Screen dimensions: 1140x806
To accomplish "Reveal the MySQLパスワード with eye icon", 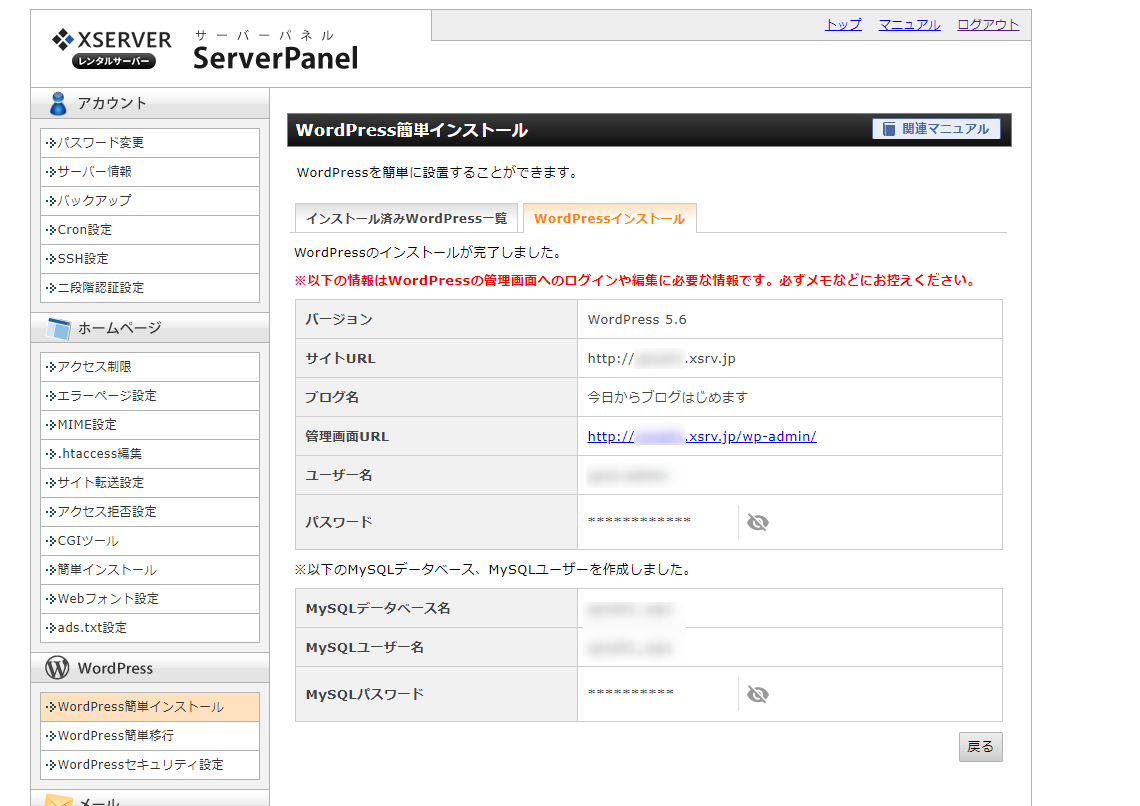I will (758, 694).
